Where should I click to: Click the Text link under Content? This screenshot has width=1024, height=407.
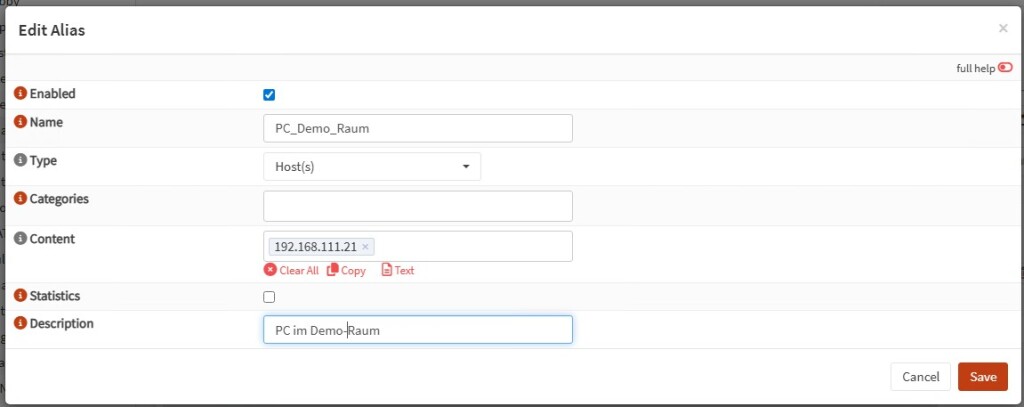pyautogui.click(x=397, y=270)
